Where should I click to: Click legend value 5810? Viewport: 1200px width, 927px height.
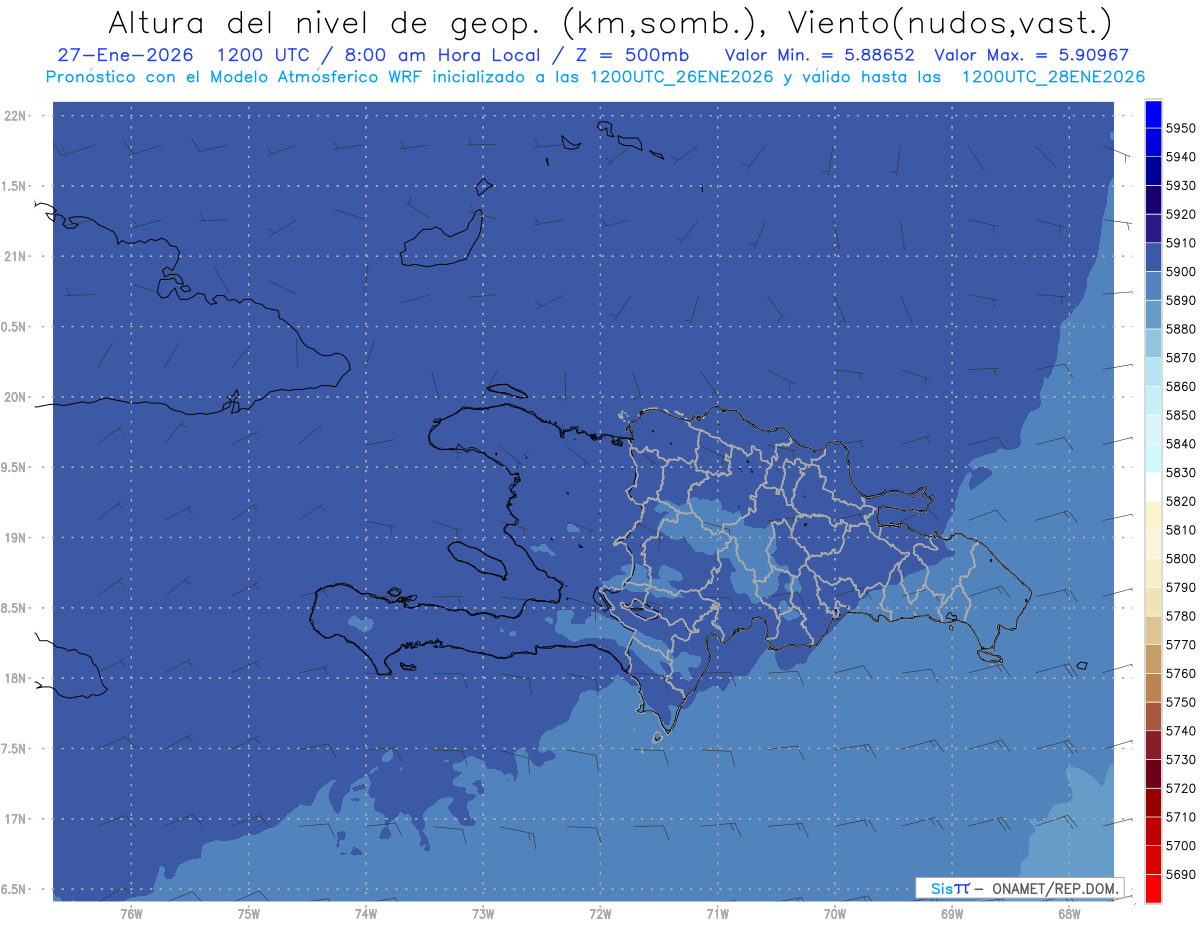pos(1180,530)
